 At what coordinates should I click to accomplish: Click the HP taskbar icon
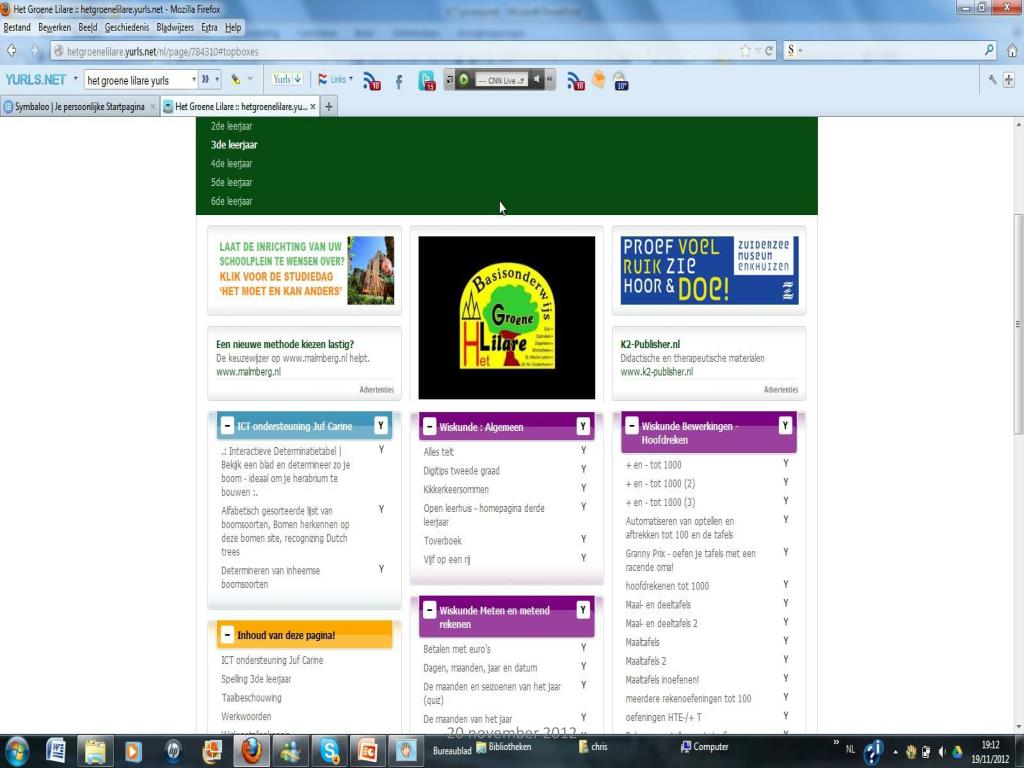tap(174, 751)
